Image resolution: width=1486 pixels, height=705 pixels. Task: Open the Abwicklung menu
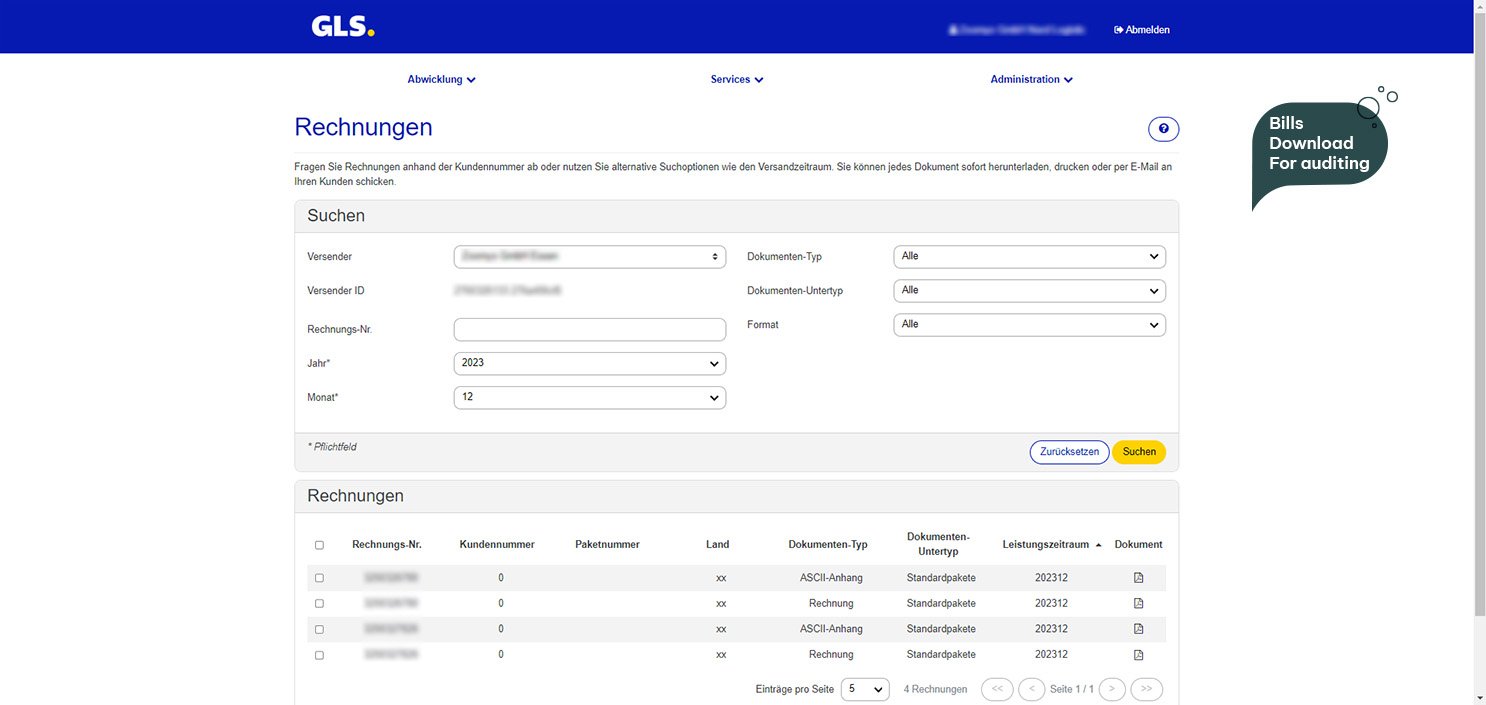[x=441, y=79]
